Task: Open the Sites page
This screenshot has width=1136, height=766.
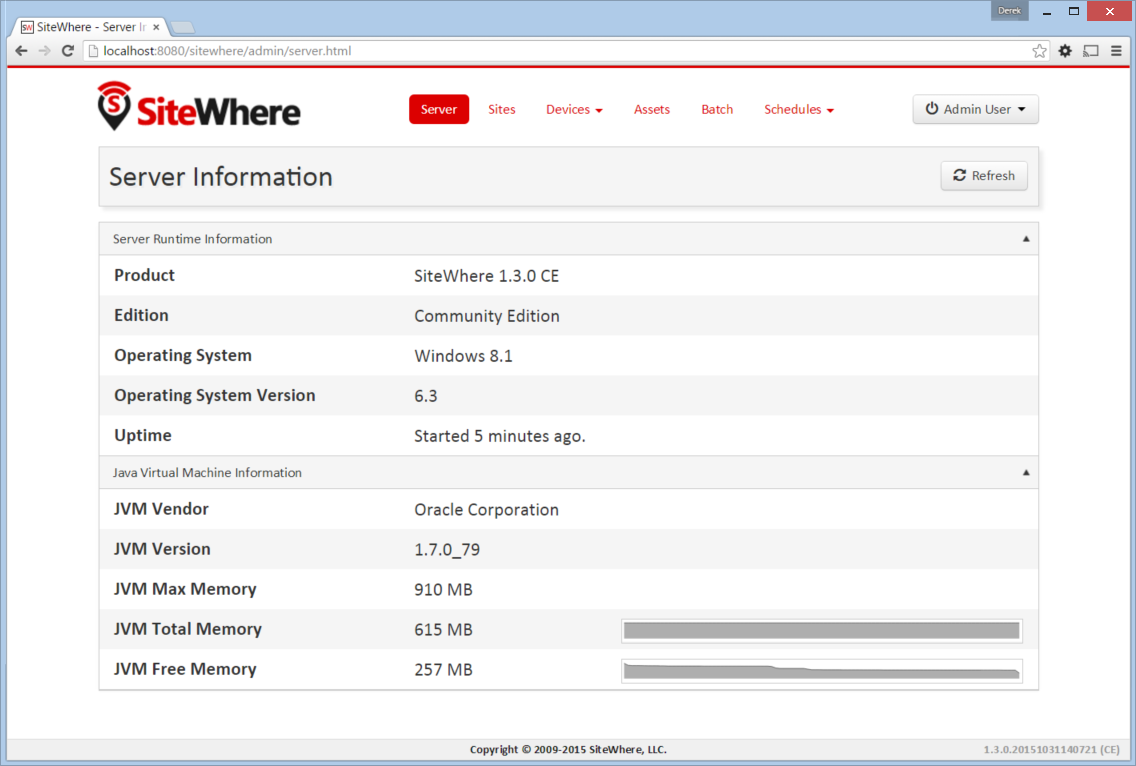Action: 501,109
